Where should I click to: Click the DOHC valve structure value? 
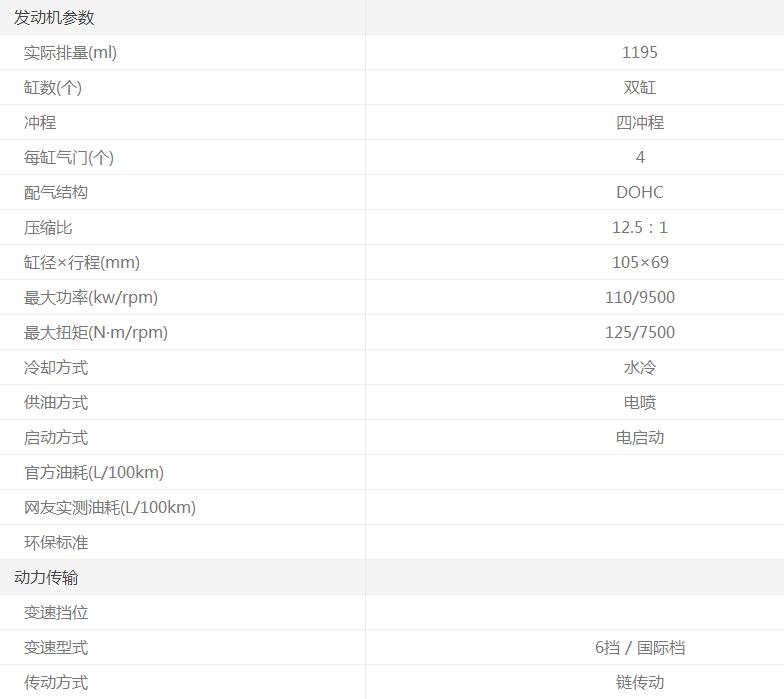click(x=639, y=193)
